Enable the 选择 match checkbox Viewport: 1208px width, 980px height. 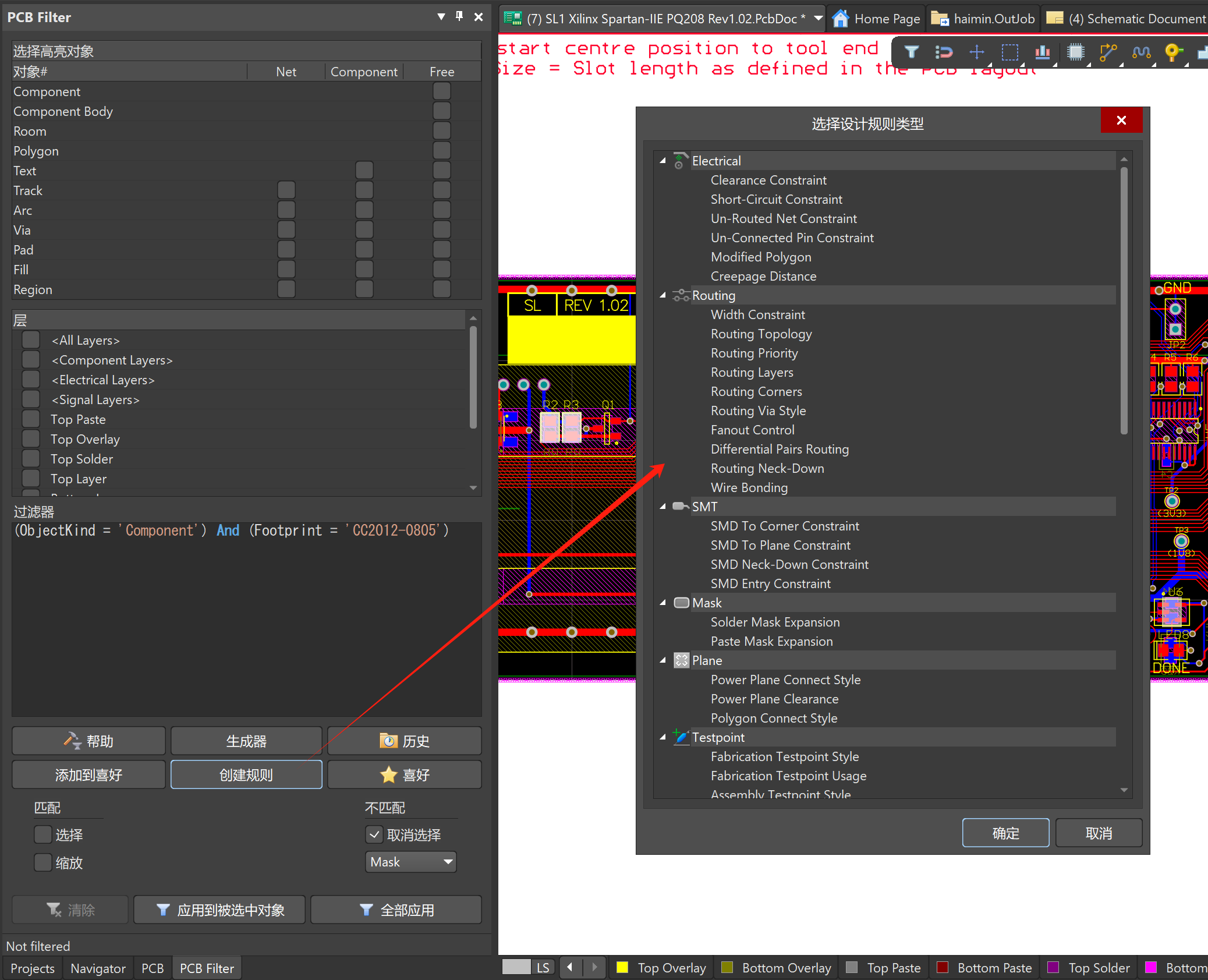click(43, 834)
